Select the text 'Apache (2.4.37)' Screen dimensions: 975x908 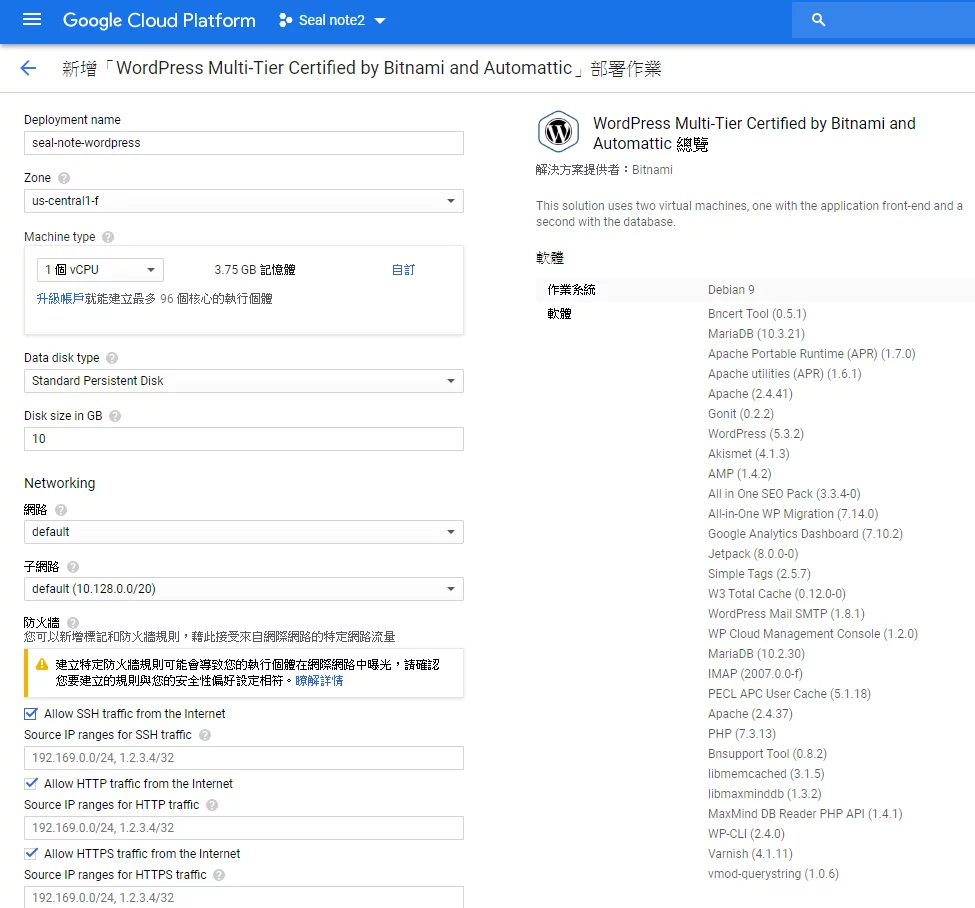point(751,714)
